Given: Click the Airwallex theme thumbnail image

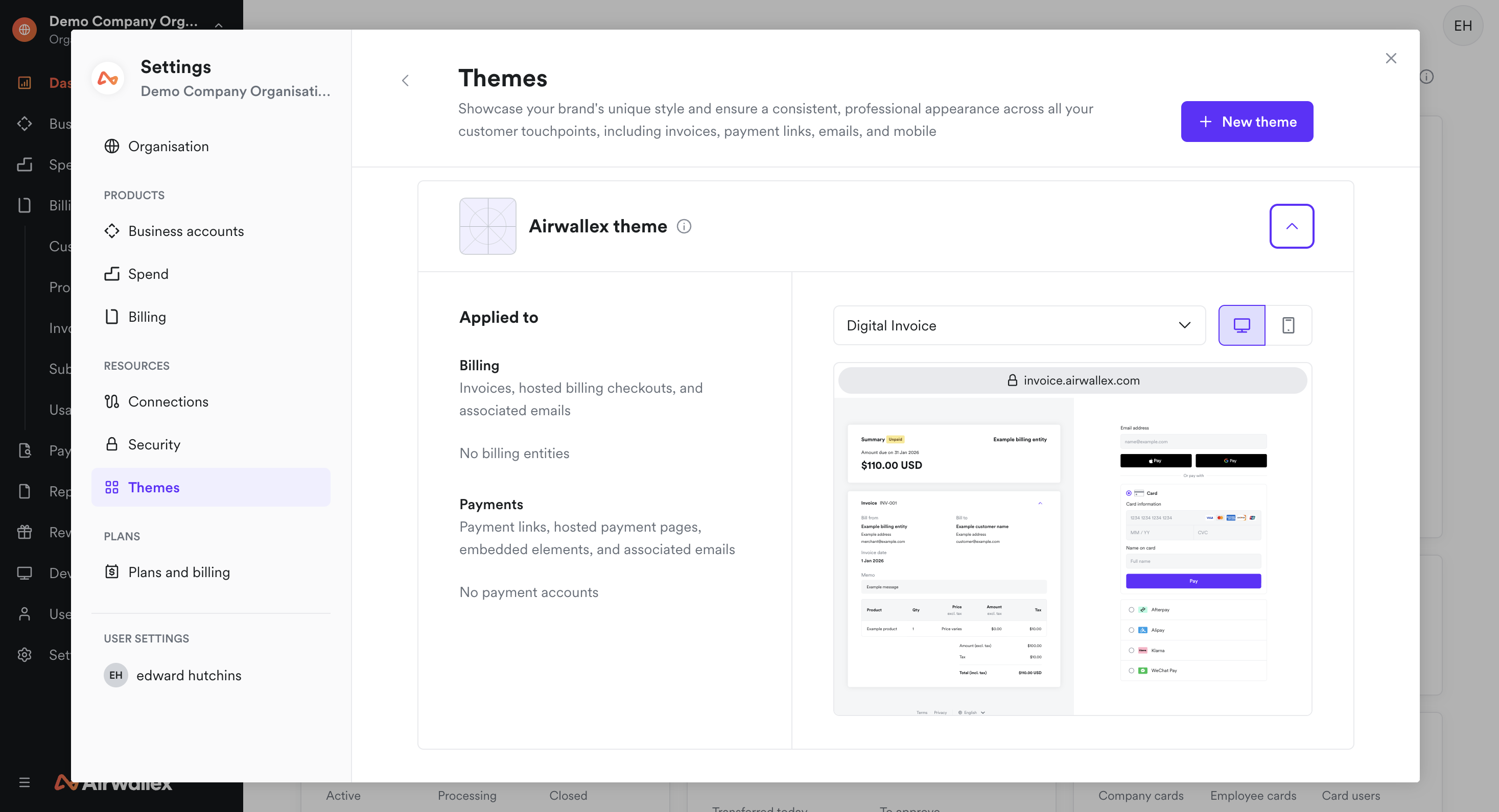Looking at the screenshot, I should point(487,226).
